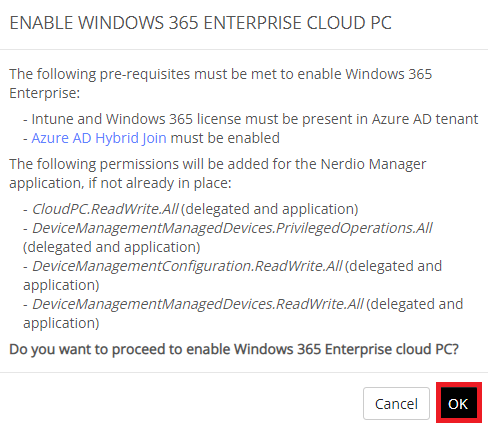Click the word 'Enterprise:' ending the prerequisites sentence
This screenshot has width=488, height=429.
point(45,93)
